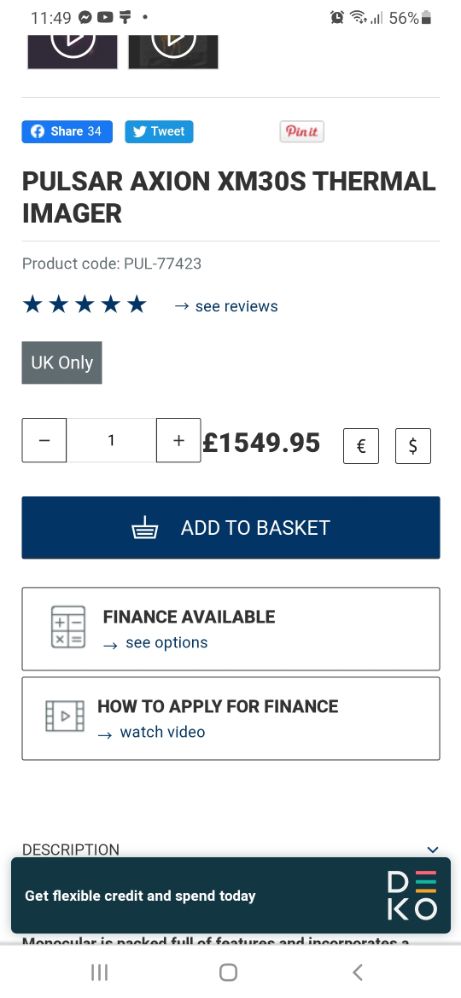
Task: Pin the product with Pinterest button
Action: click(x=302, y=132)
